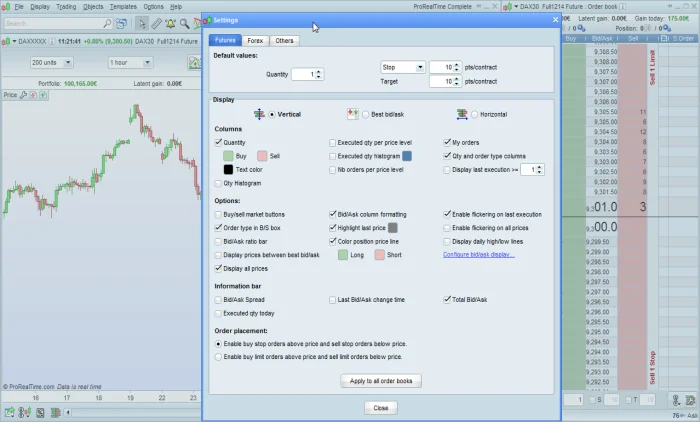The height and width of the screenshot is (422, 700).
Task: Select the cursor pointer tool
Action: coord(142,22)
